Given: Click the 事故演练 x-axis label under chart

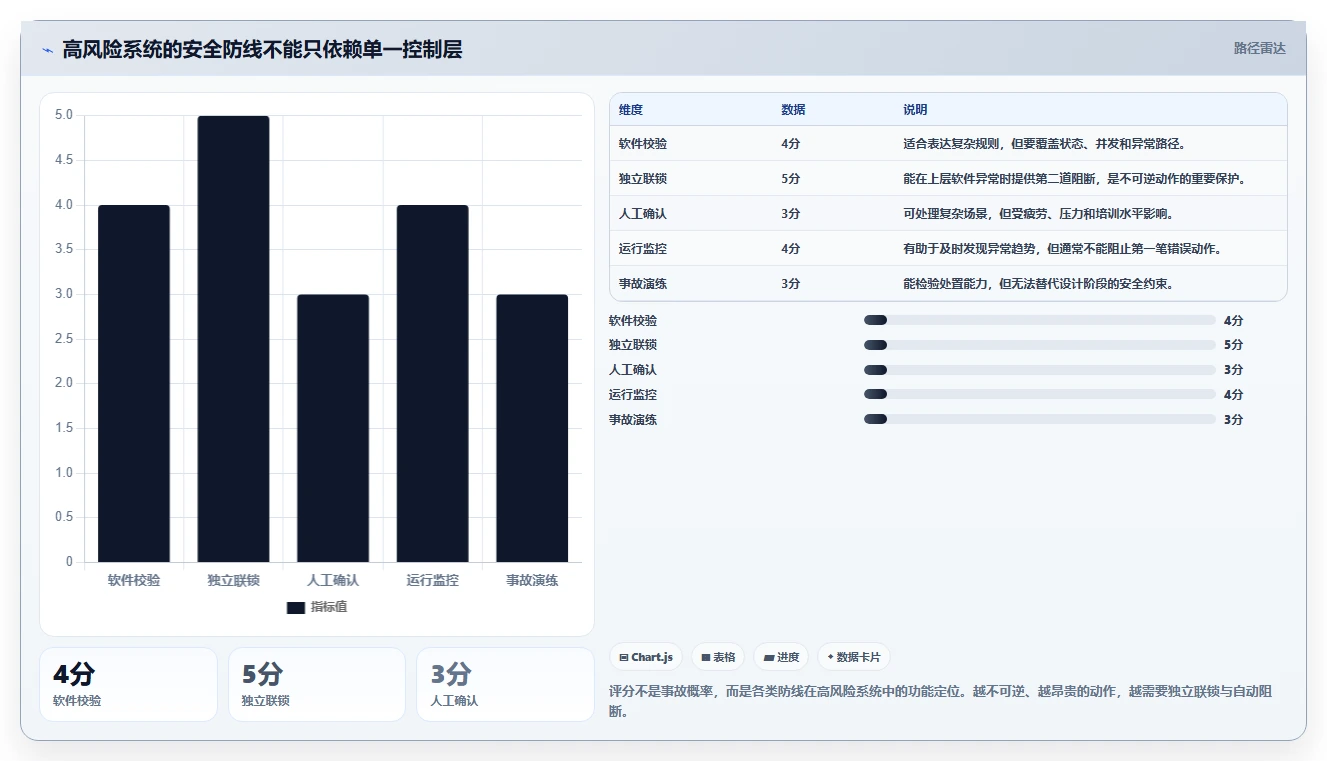Looking at the screenshot, I should click(532, 580).
